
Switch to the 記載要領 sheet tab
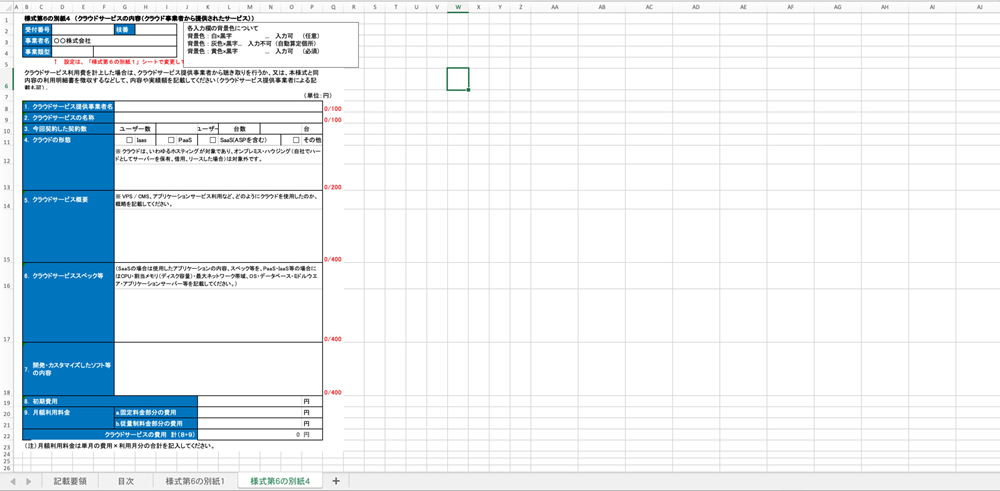coord(70,481)
